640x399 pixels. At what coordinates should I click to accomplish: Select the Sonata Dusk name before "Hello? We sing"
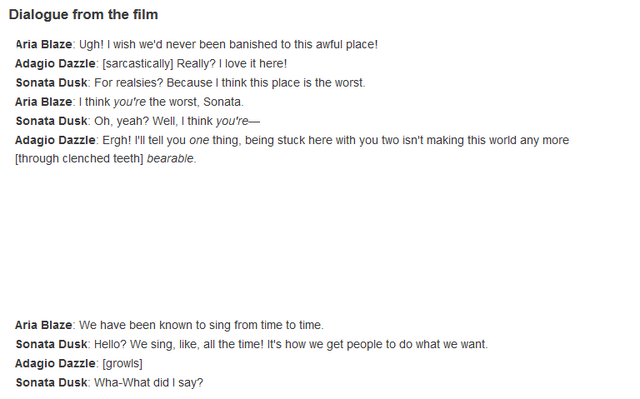51,344
